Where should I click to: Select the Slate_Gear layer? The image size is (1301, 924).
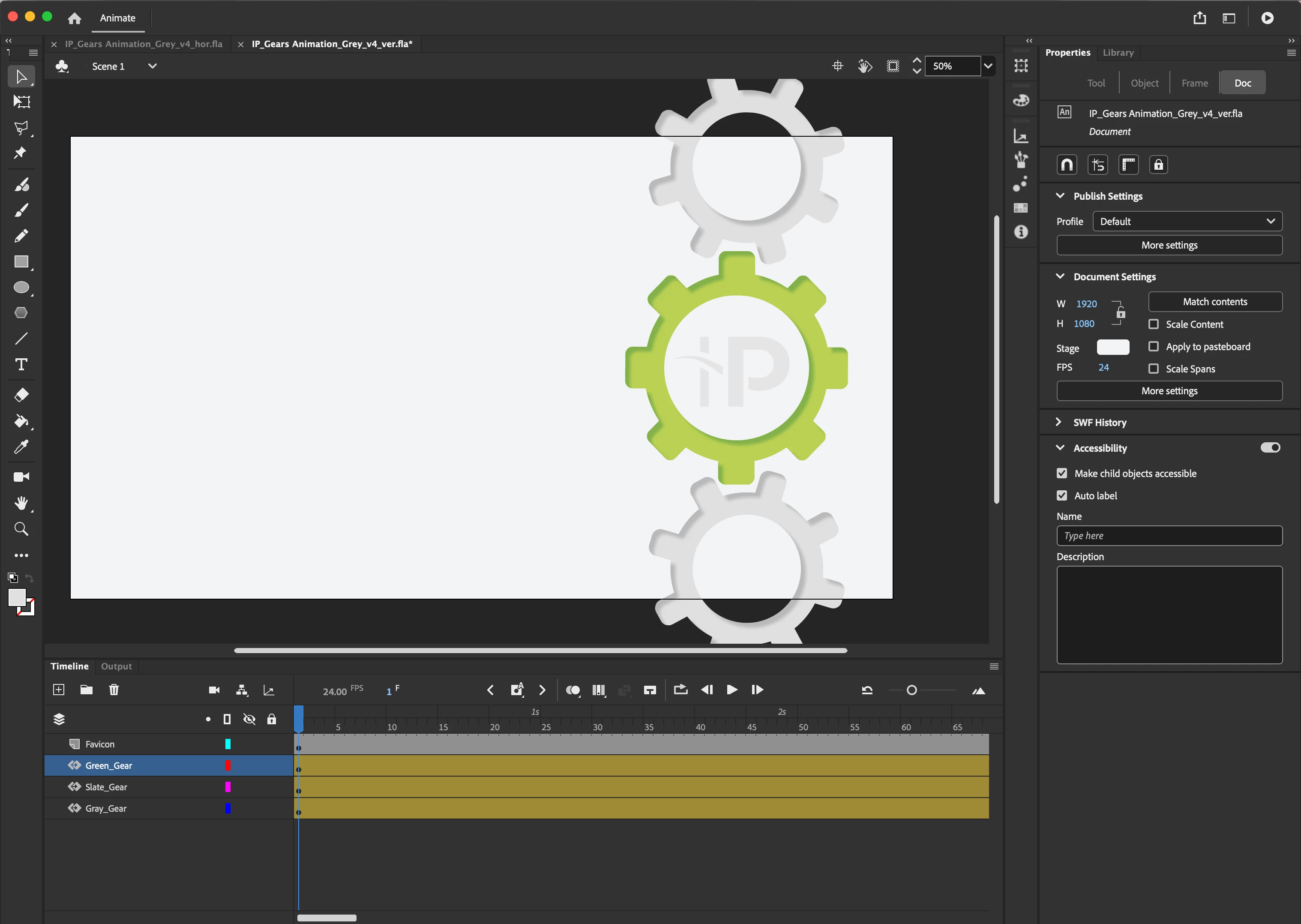(106, 787)
